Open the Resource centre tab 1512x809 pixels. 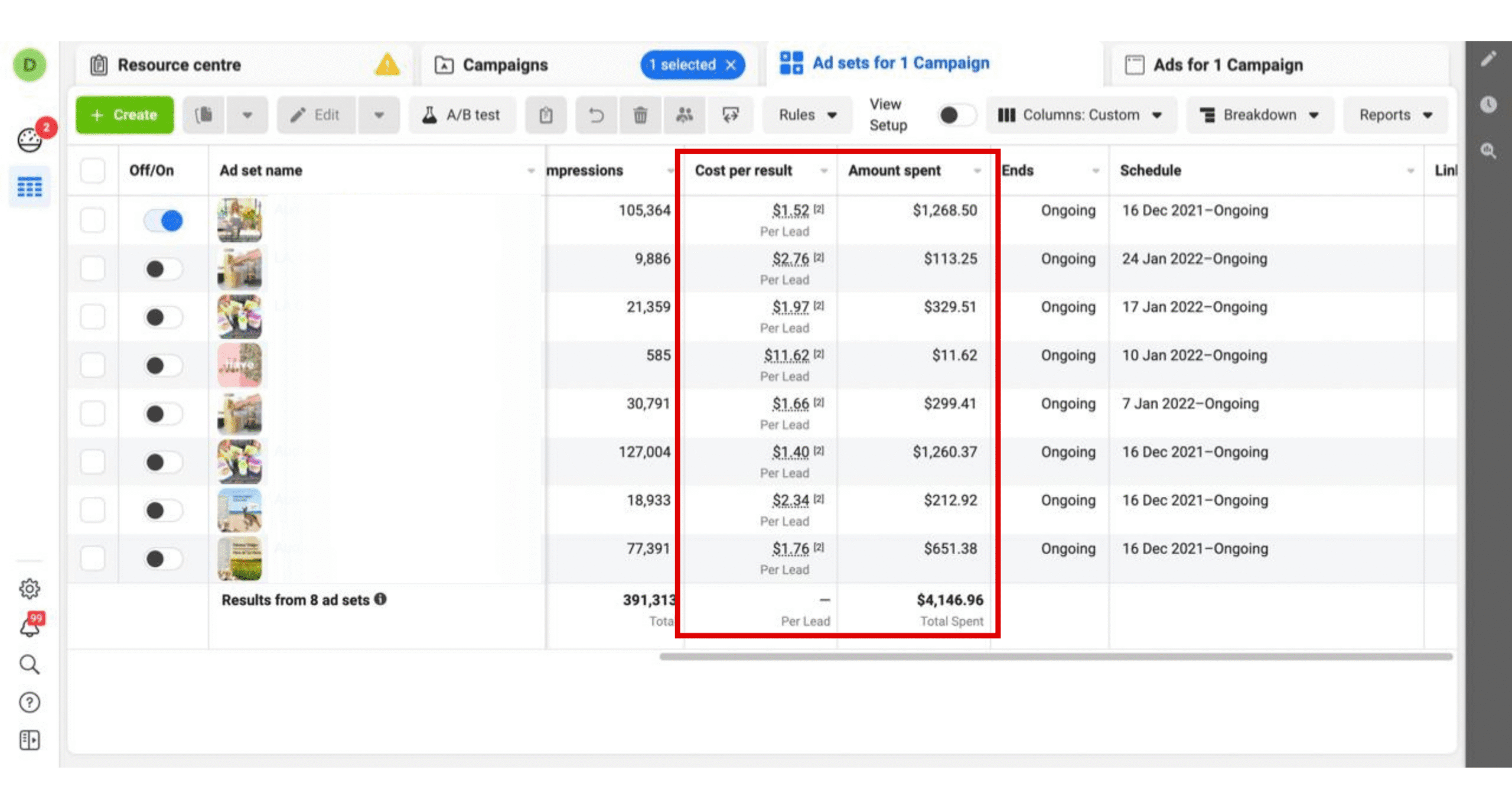[x=180, y=65]
